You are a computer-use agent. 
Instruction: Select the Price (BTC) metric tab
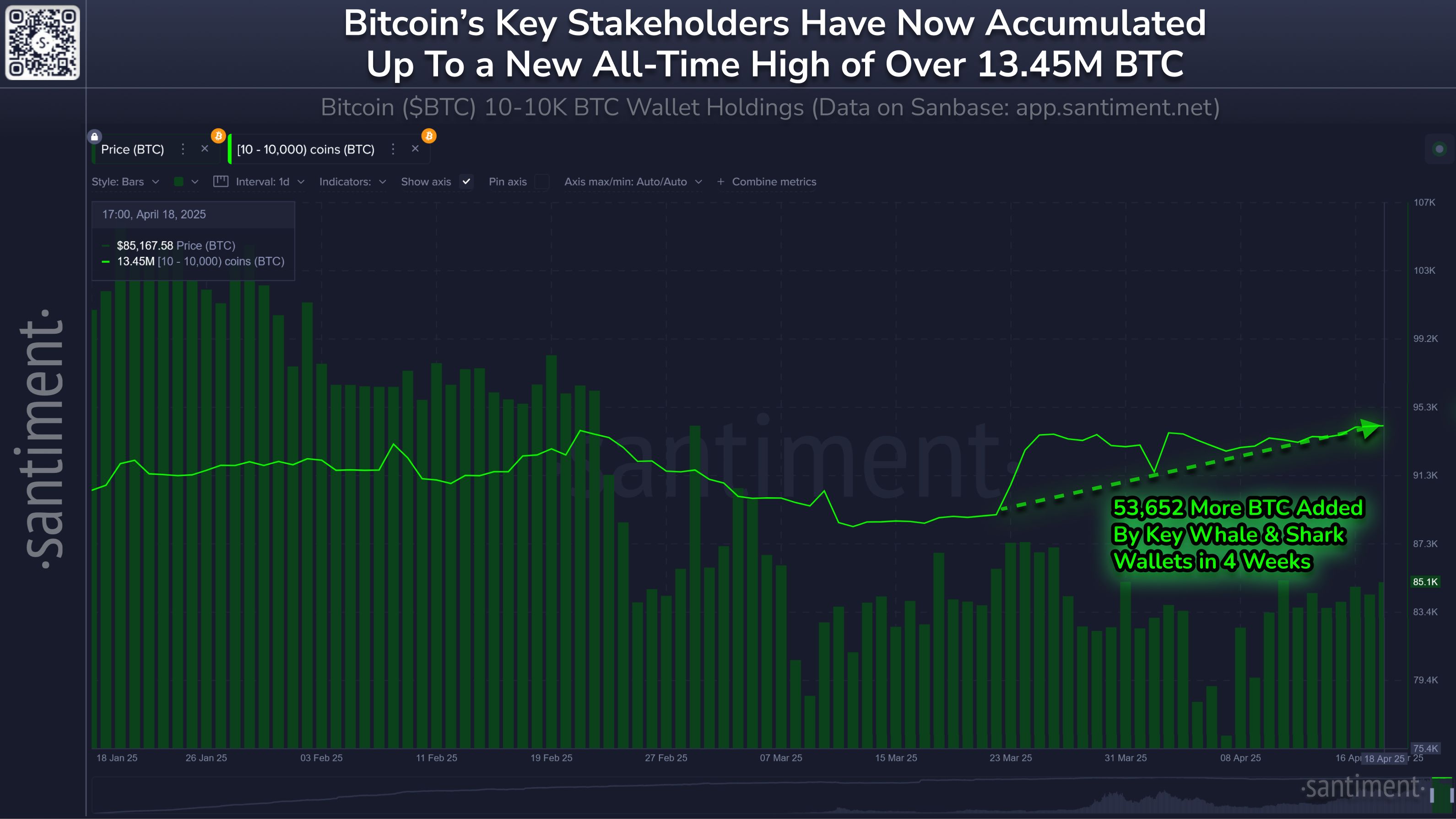click(x=133, y=149)
